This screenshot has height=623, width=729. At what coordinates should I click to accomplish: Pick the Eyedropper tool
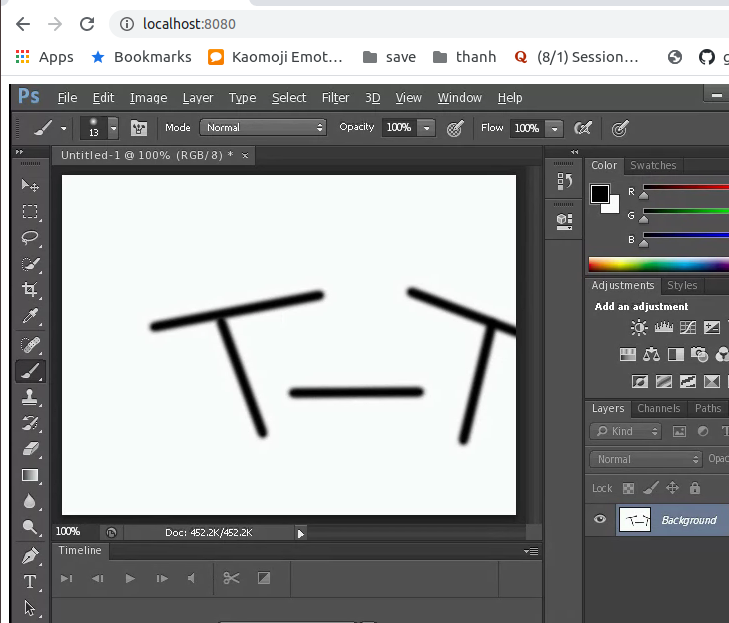coord(30,317)
